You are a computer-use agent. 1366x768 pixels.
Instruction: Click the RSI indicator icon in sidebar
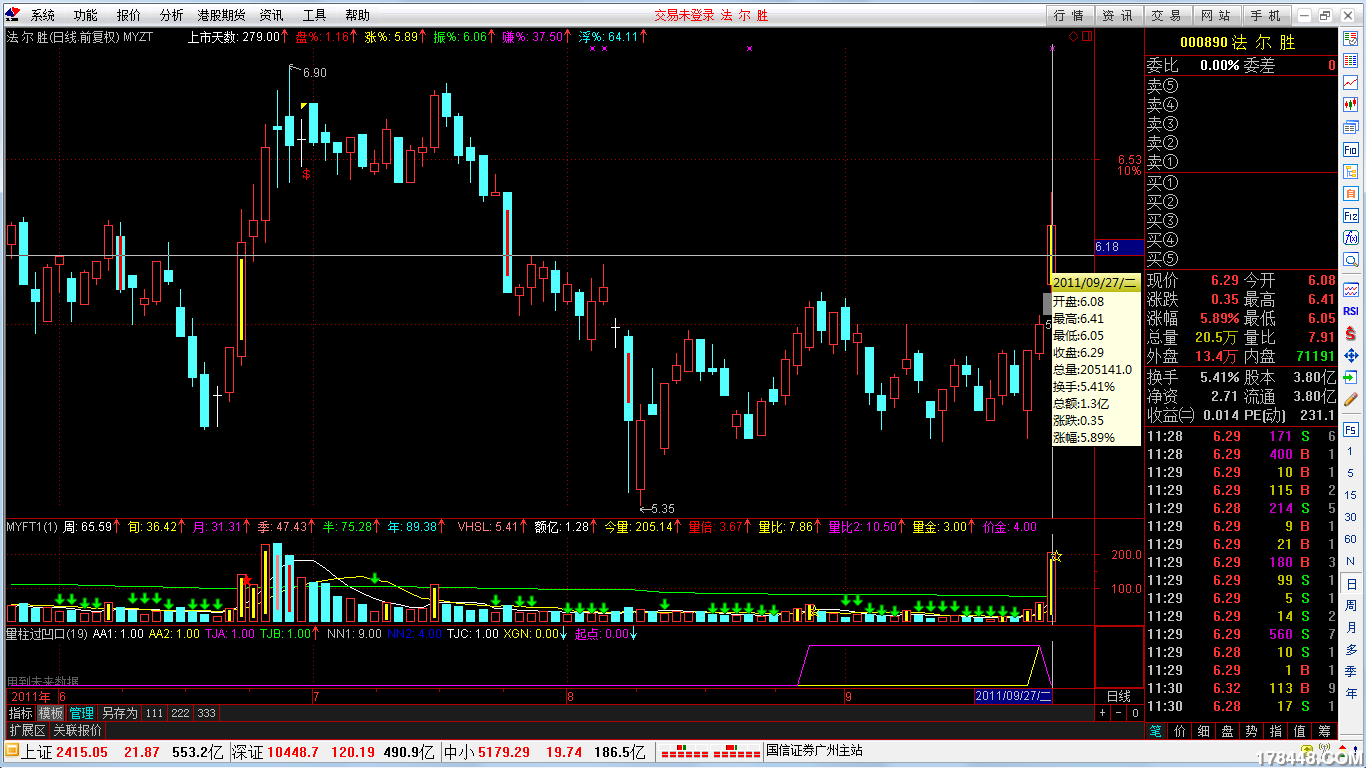(1351, 311)
